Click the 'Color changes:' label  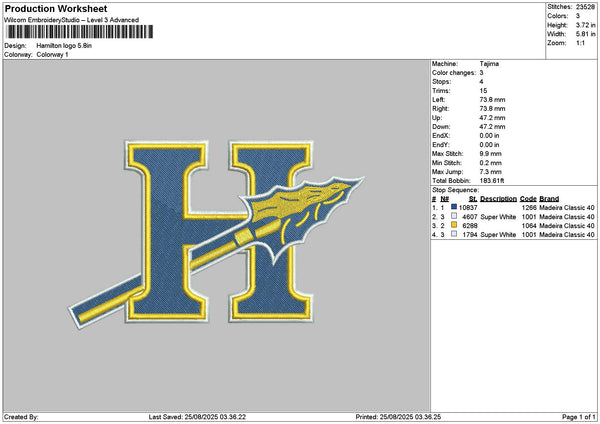coord(454,73)
